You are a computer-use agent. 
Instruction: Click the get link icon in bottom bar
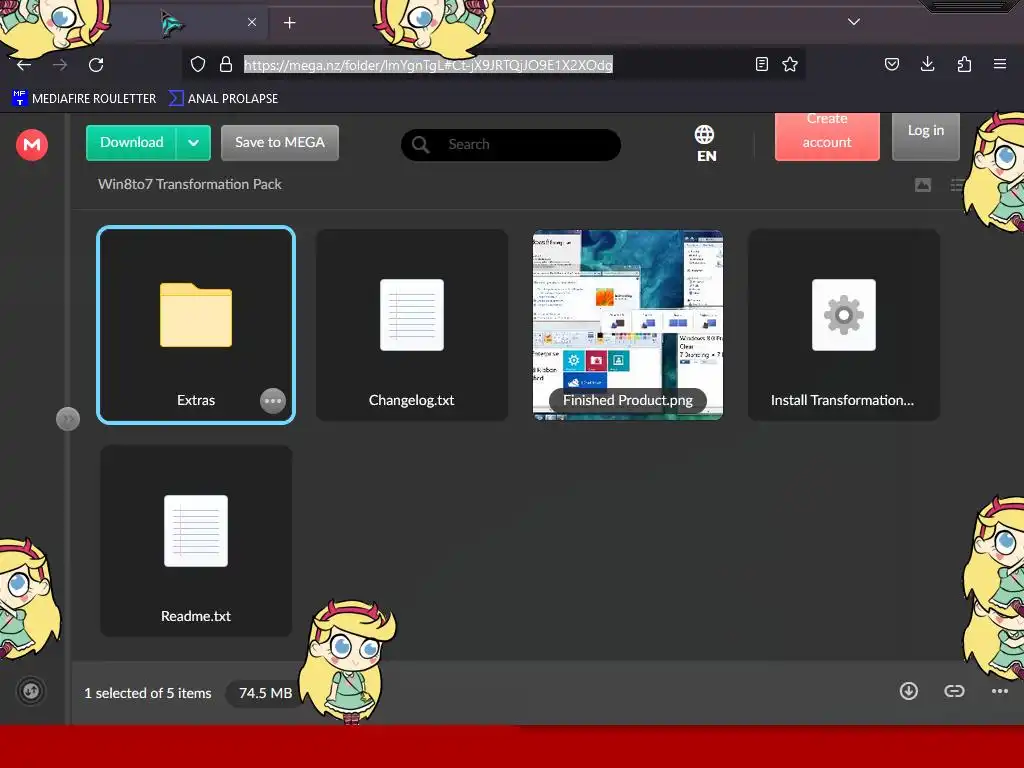point(954,691)
